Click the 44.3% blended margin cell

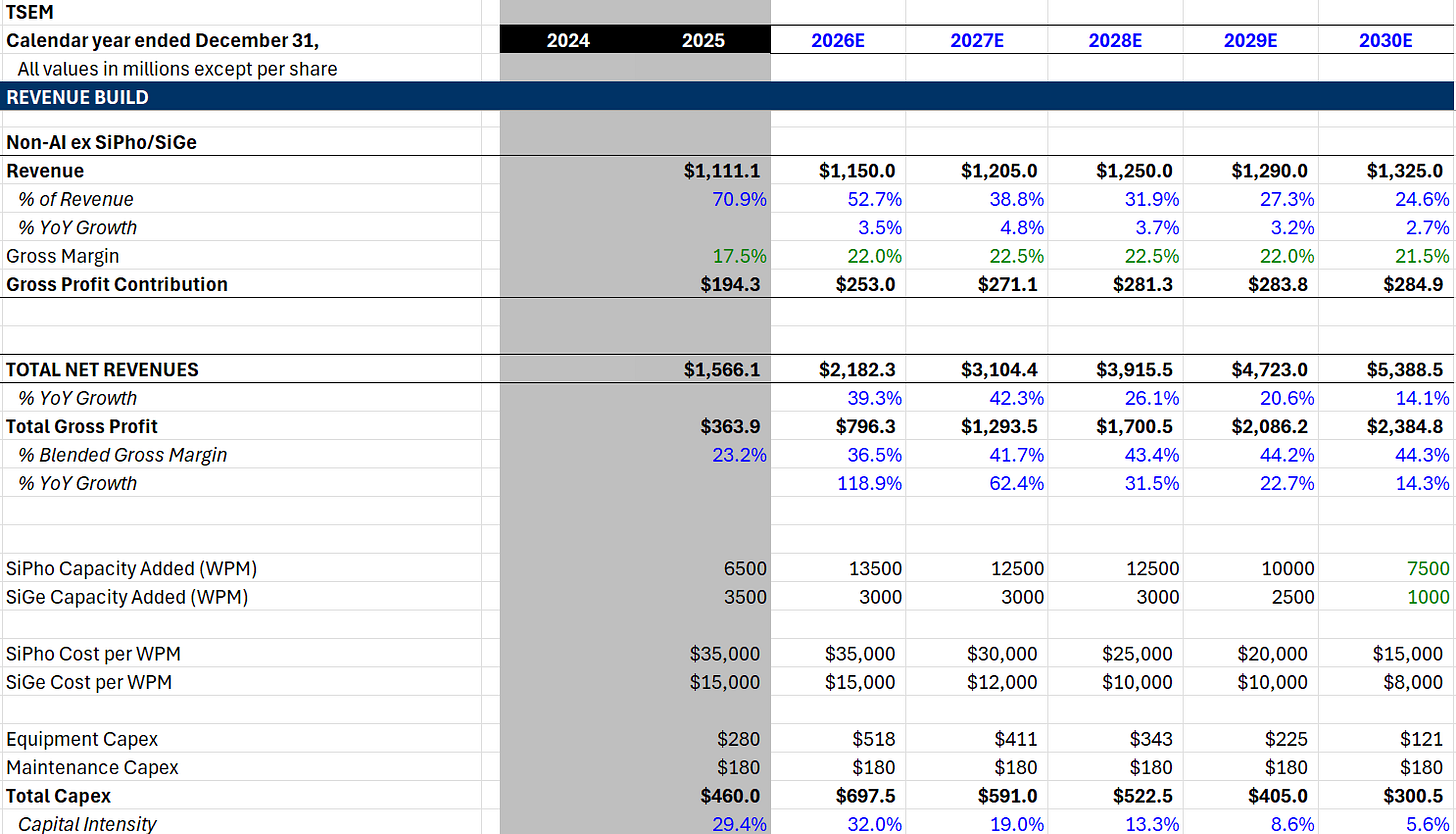tap(1423, 455)
